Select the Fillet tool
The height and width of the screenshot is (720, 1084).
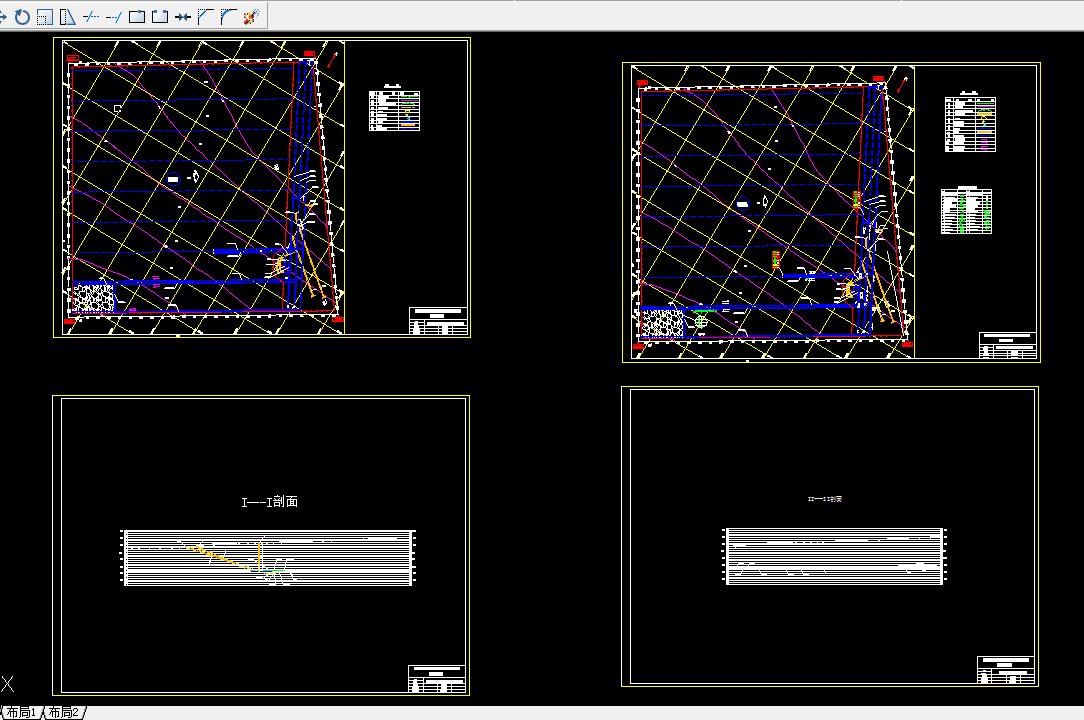(228, 17)
